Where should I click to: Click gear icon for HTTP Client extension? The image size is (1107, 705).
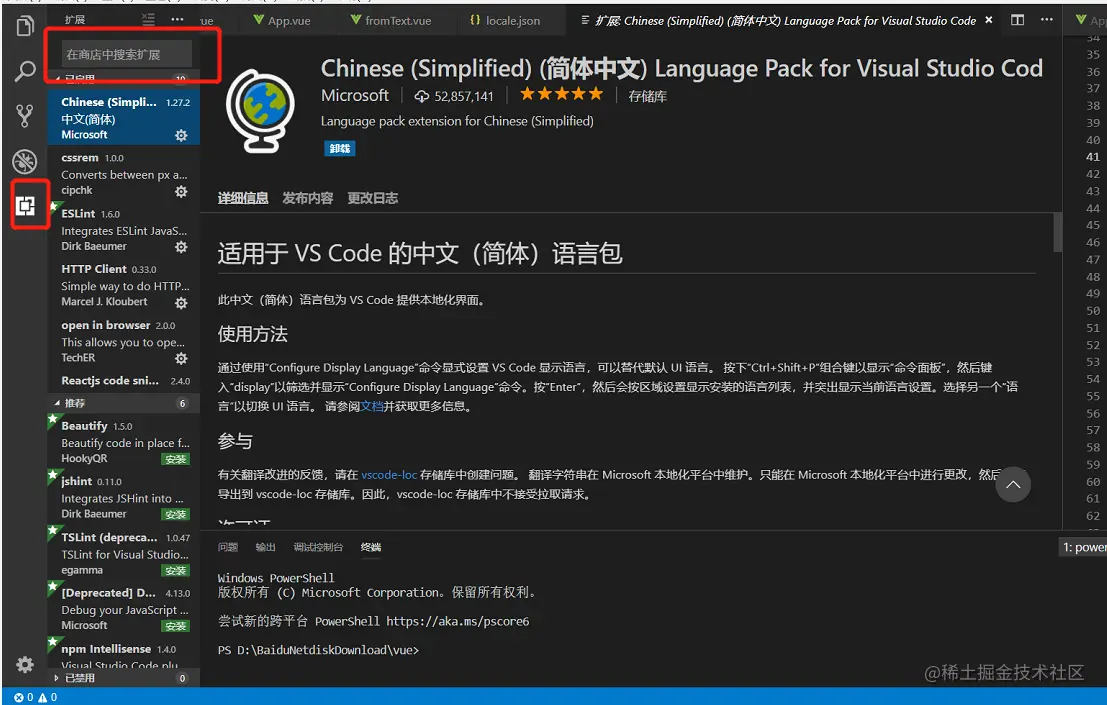[x=181, y=303]
